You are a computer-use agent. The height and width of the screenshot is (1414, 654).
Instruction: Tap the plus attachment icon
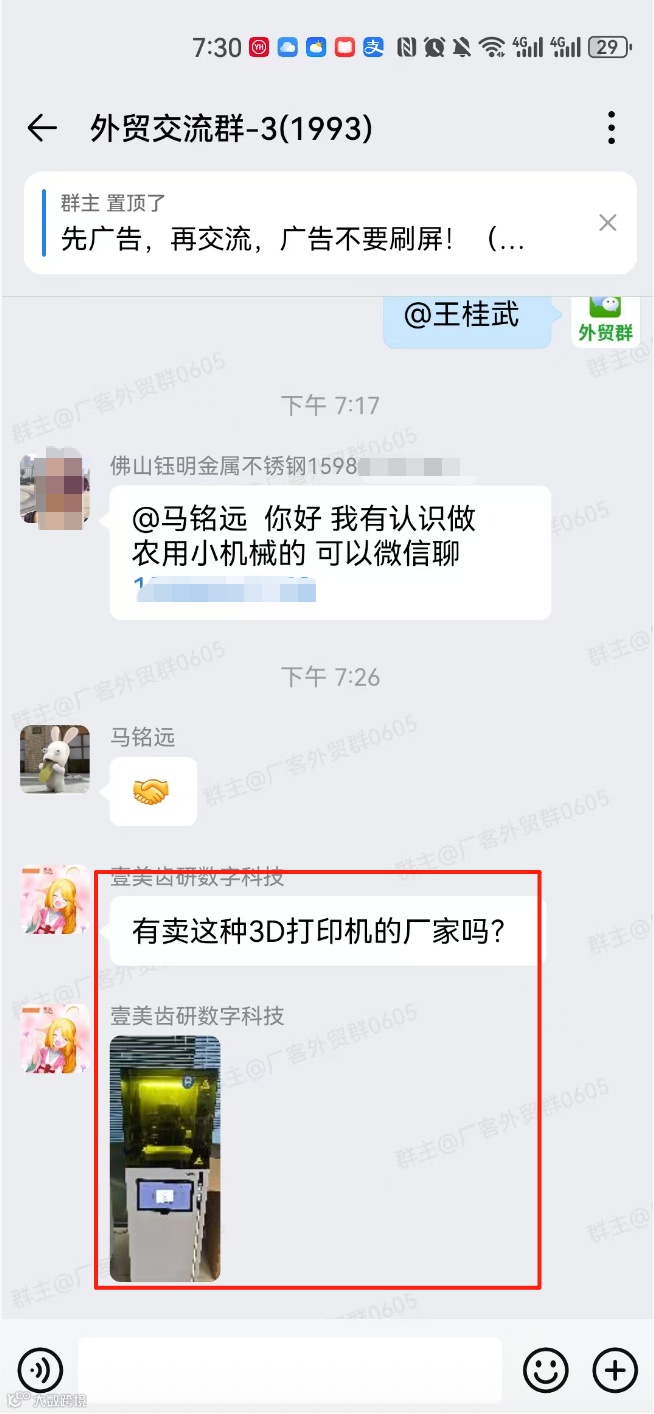[615, 1370]
